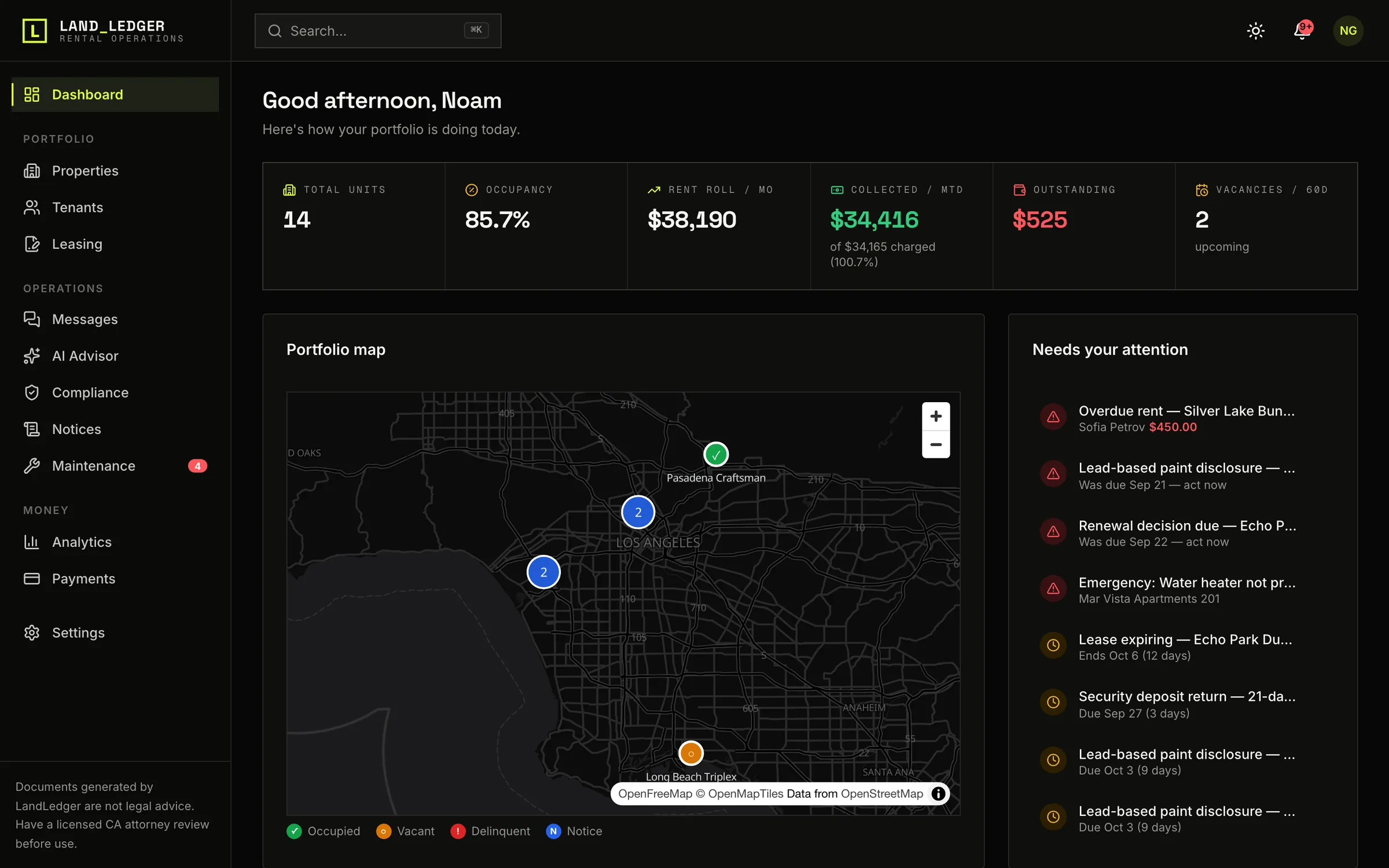Click the search magnifier icon

tap(275, 31)
